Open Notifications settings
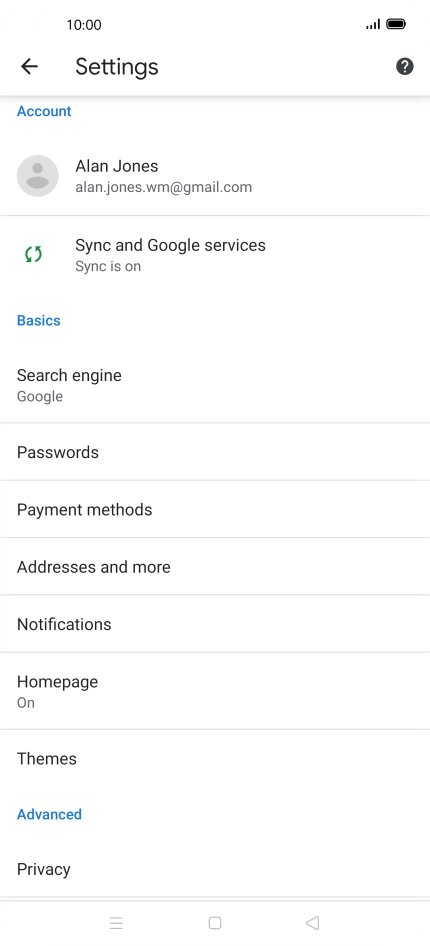 pyautogui.click(x=215, y=624)
